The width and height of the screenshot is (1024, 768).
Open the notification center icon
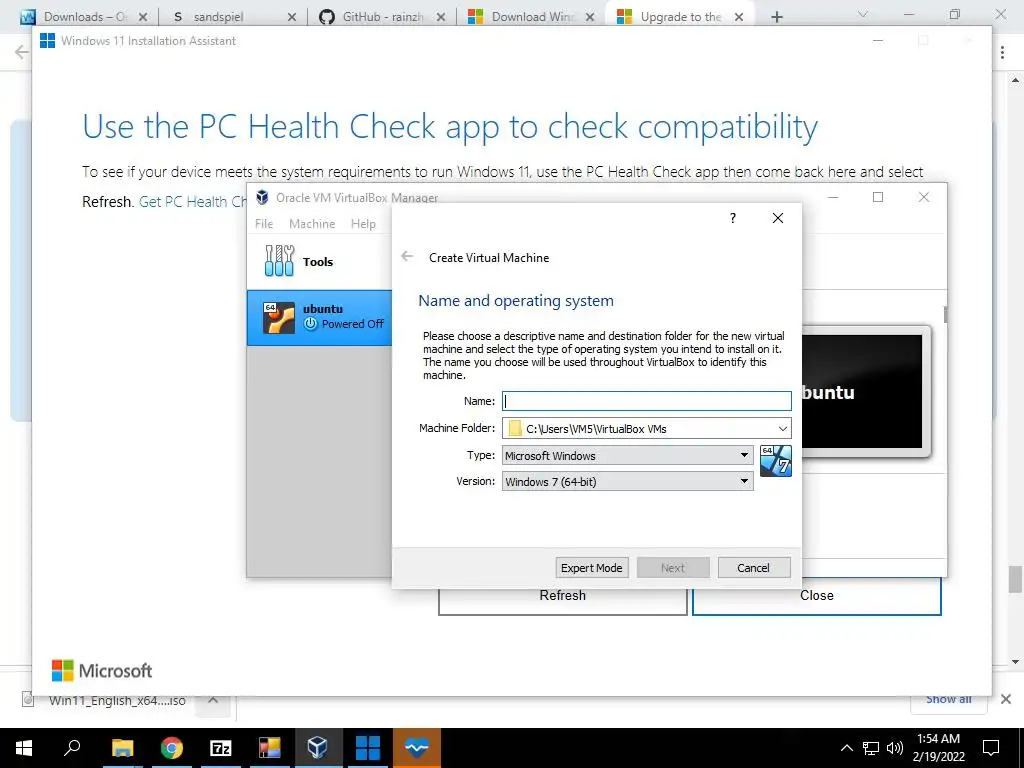point(991,748)
